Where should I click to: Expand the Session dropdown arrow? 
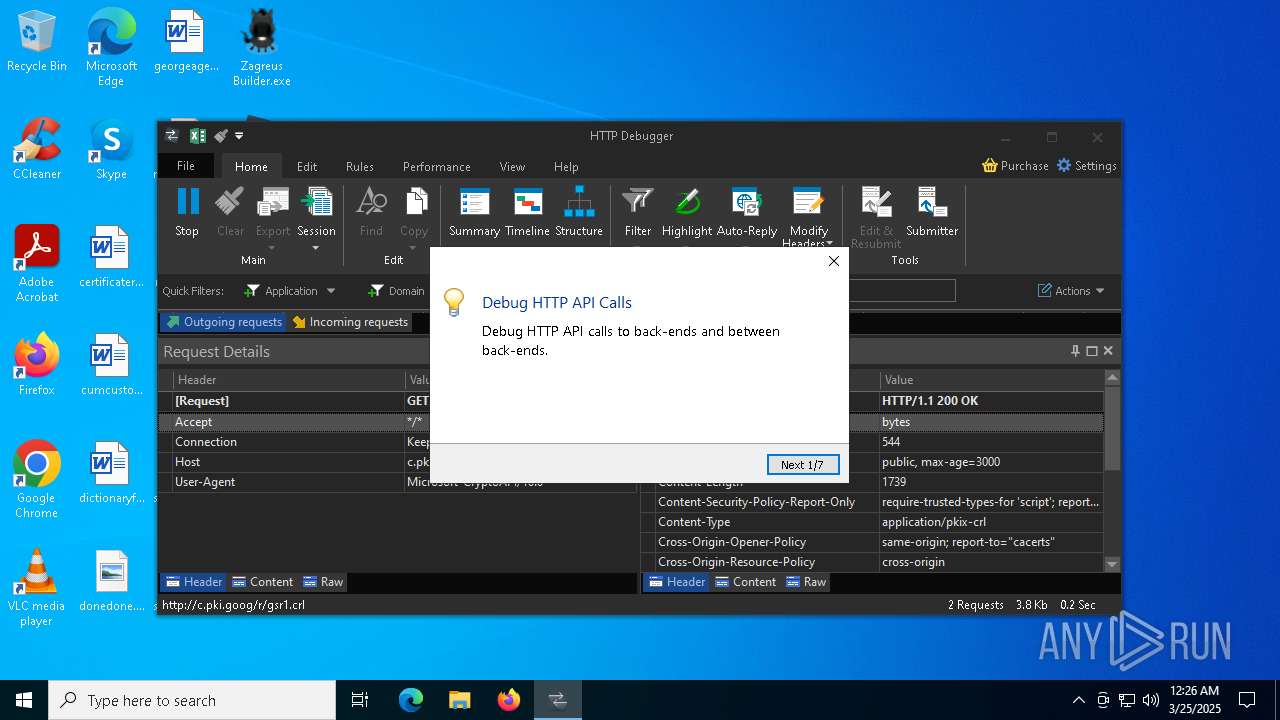click(x=316, y=247)
